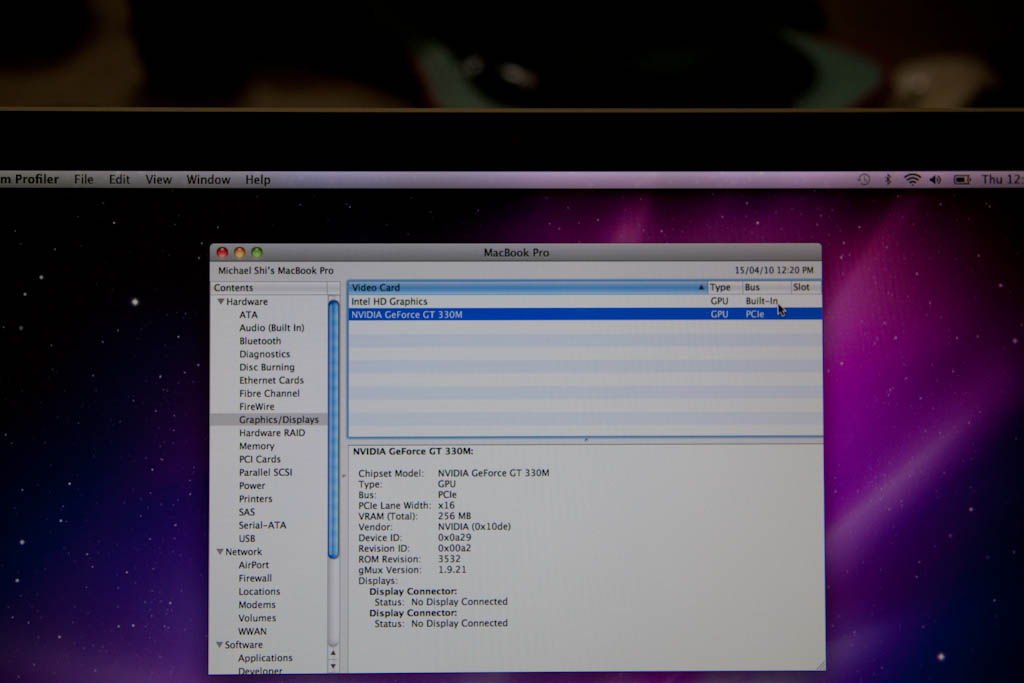Select ATA in the Contents list
The width and height of the screenshot is (1024, 683).
[x=248, y=315]
